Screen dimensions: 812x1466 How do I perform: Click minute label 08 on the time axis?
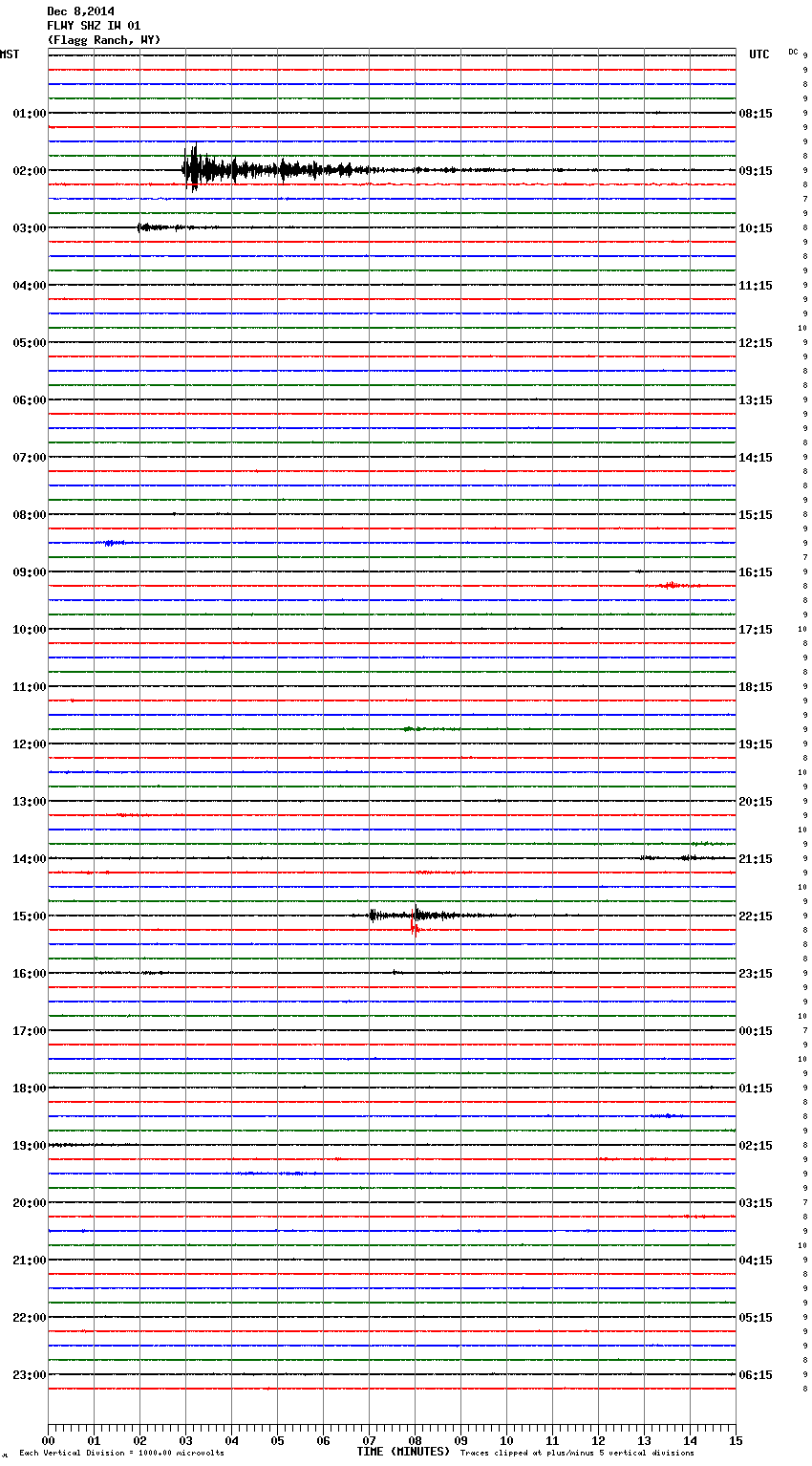[415, 1440]
